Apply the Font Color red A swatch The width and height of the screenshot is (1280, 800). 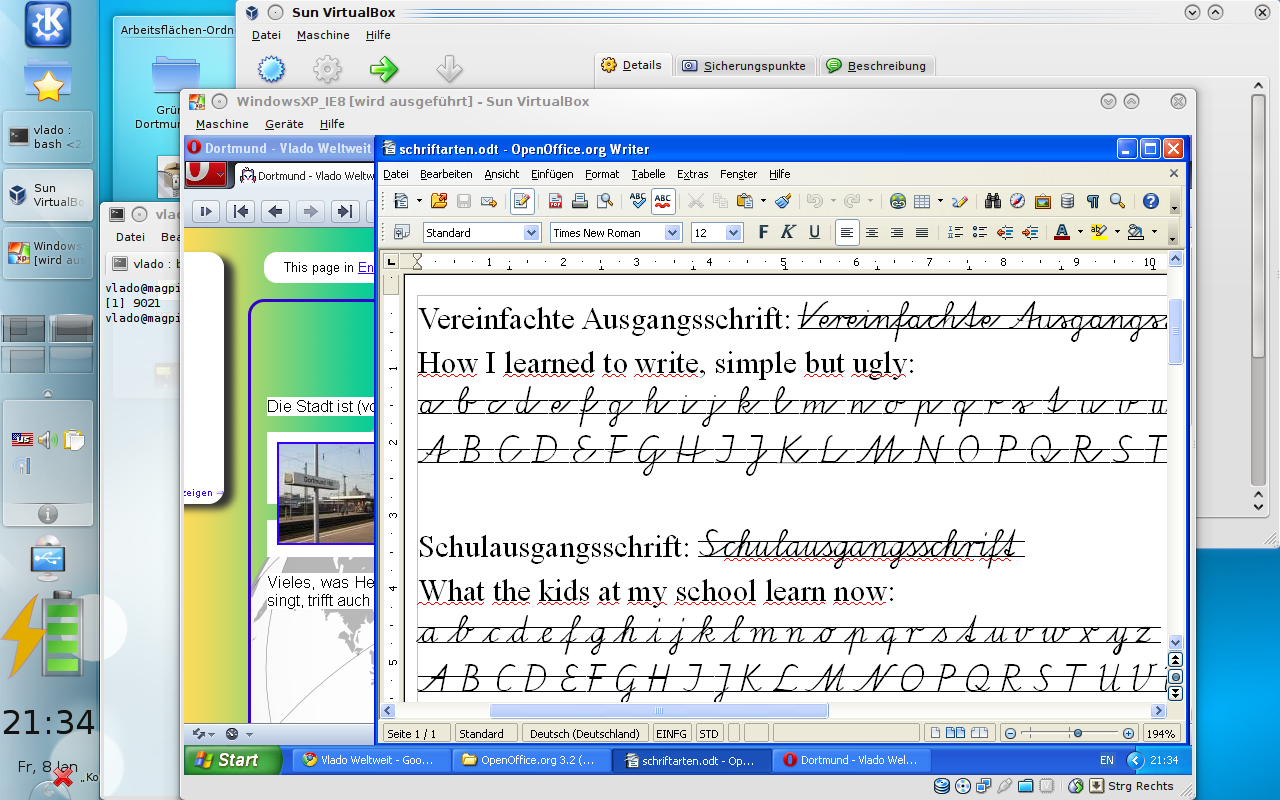[1062, 232]
